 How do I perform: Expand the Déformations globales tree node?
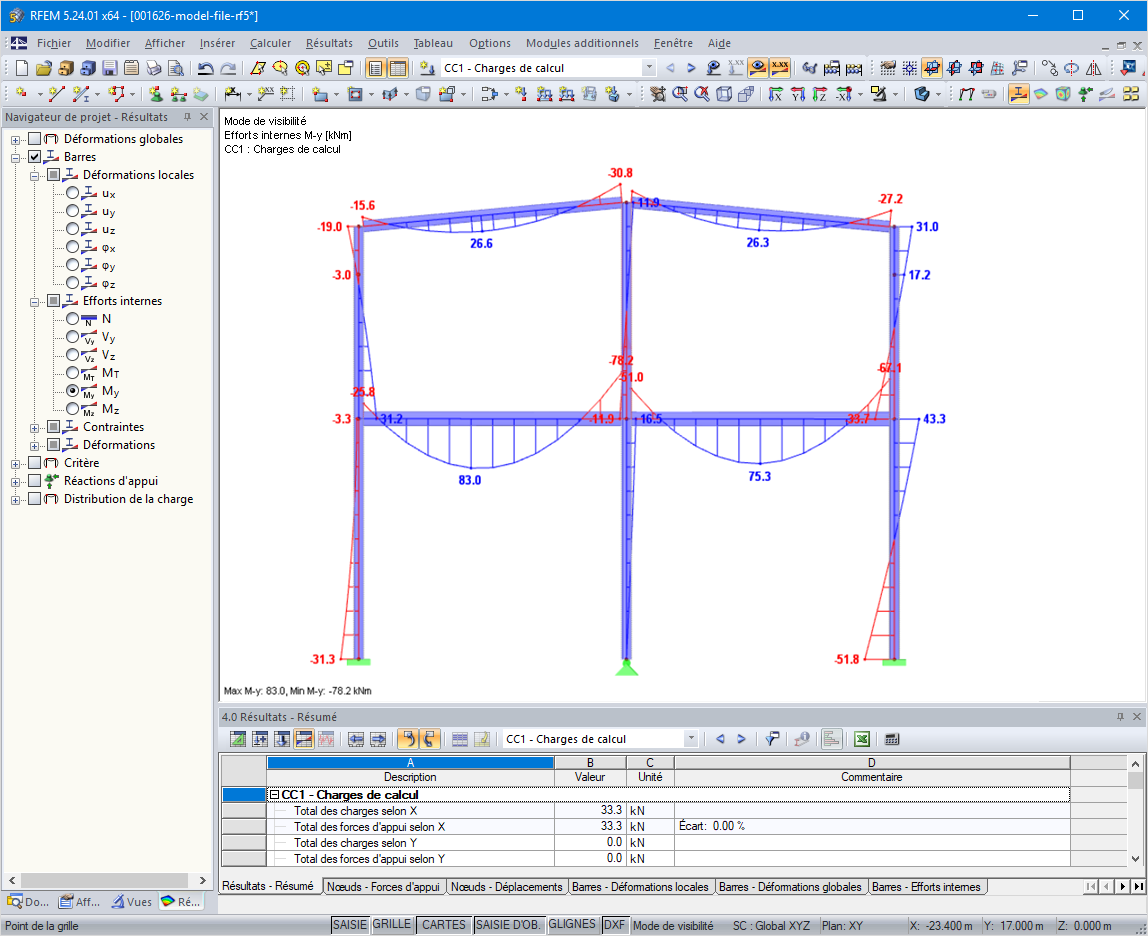coord(15,139)
